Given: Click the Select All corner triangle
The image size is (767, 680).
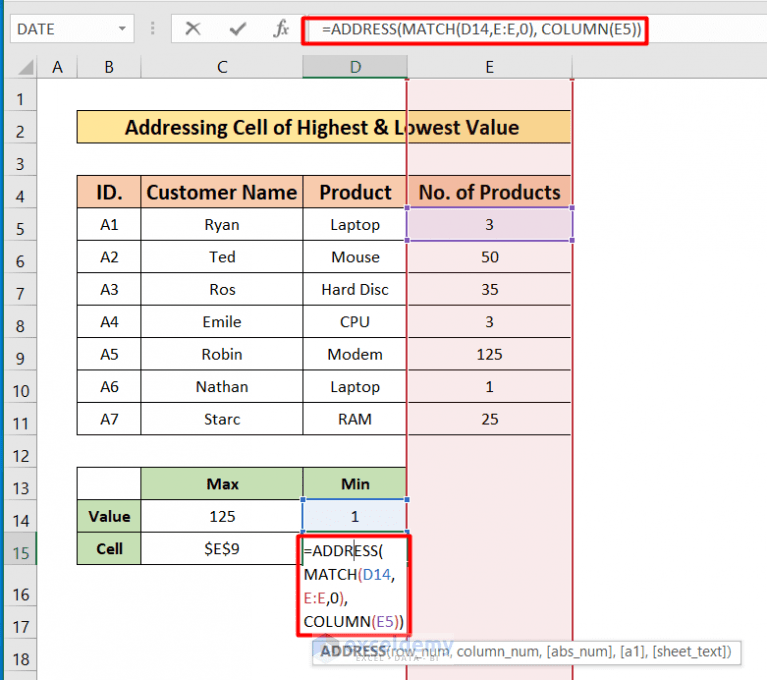Looking at the screenshot, I should pyautogui.click(x=25, y=67).
